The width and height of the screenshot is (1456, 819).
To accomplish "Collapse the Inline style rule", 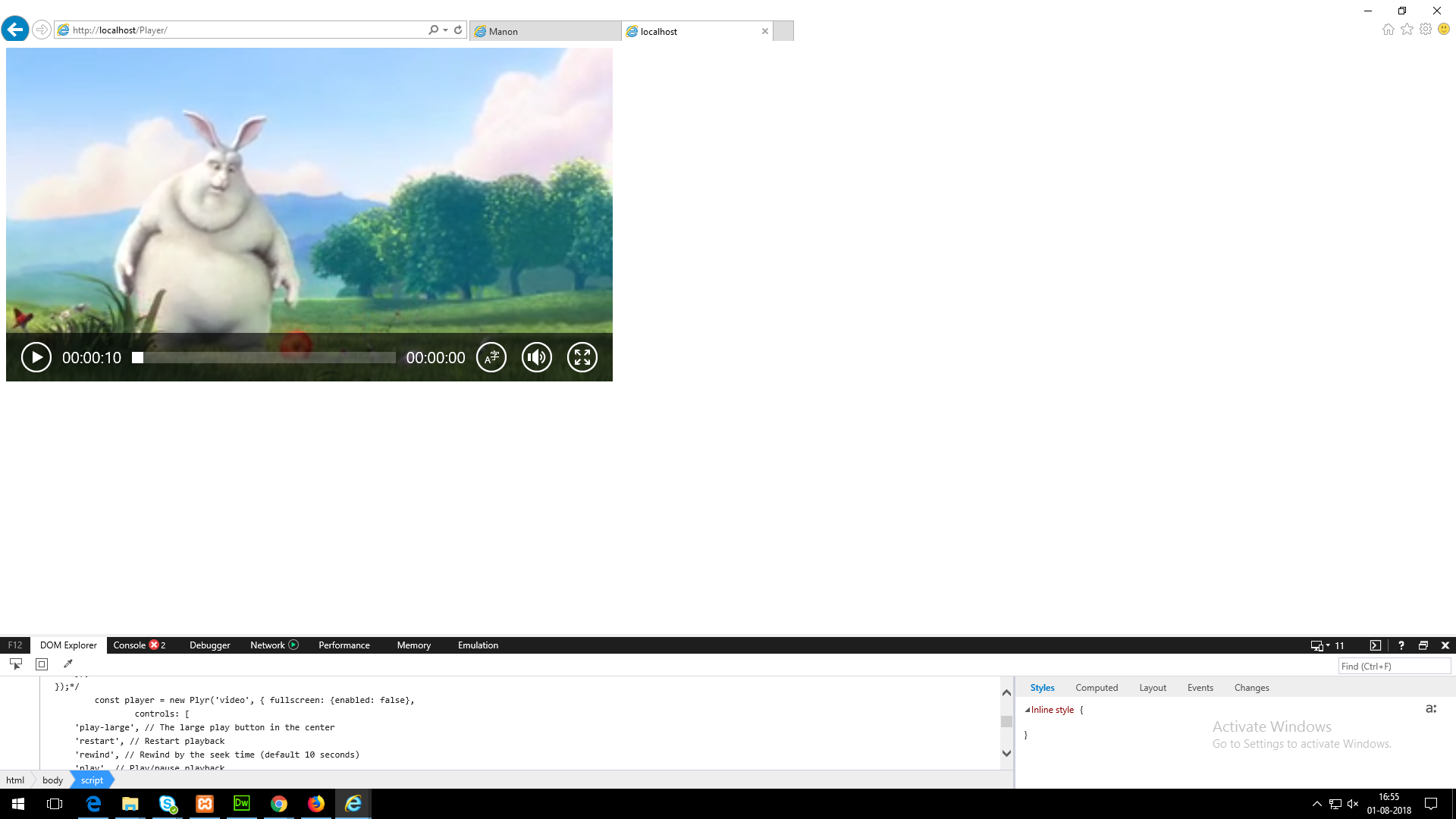I will [1028, 711].
